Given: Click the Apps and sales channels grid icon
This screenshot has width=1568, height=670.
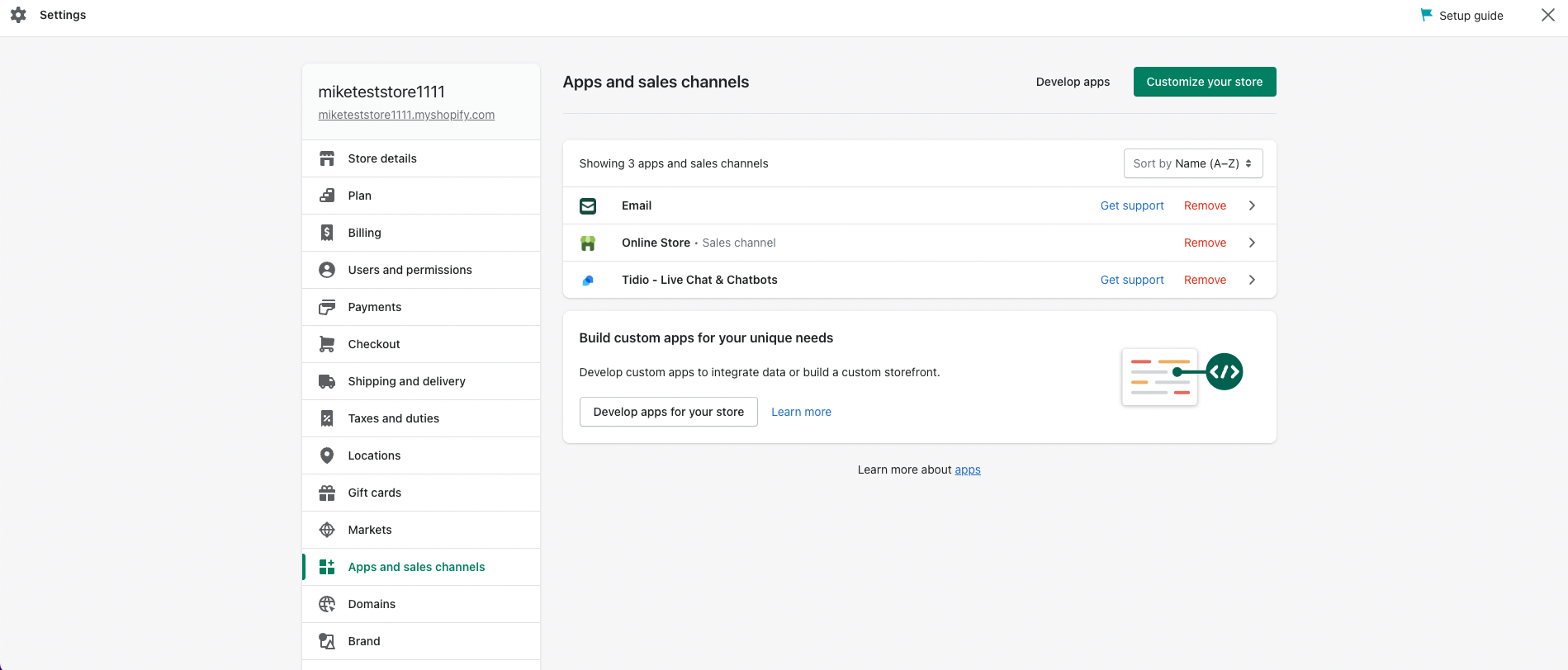Looking at the screenshot, I should (x=327, y=567).
